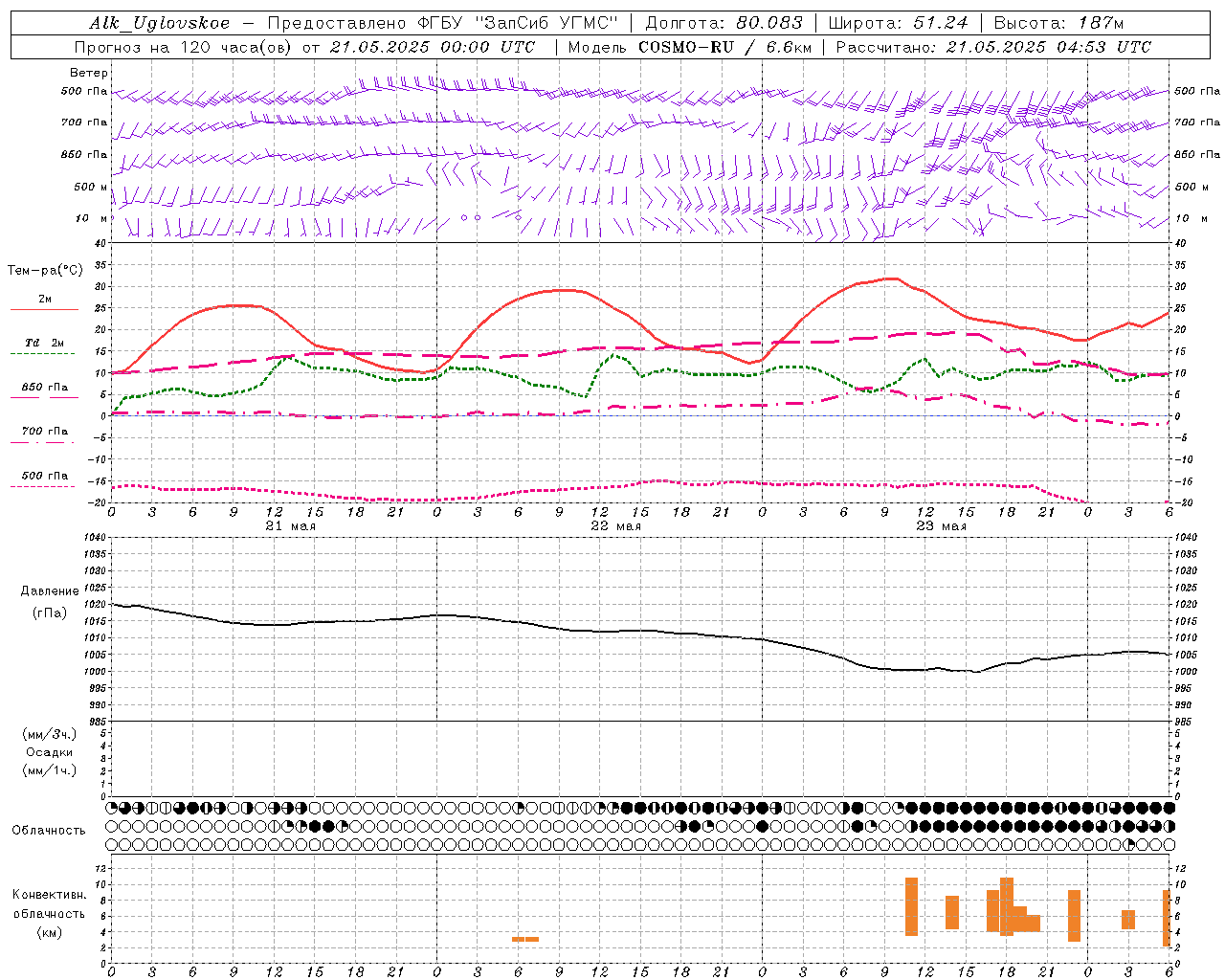Click the '(мм/3ч.)' precipitation unit label
Screen dimensions: 1225x980
point(50,734)
